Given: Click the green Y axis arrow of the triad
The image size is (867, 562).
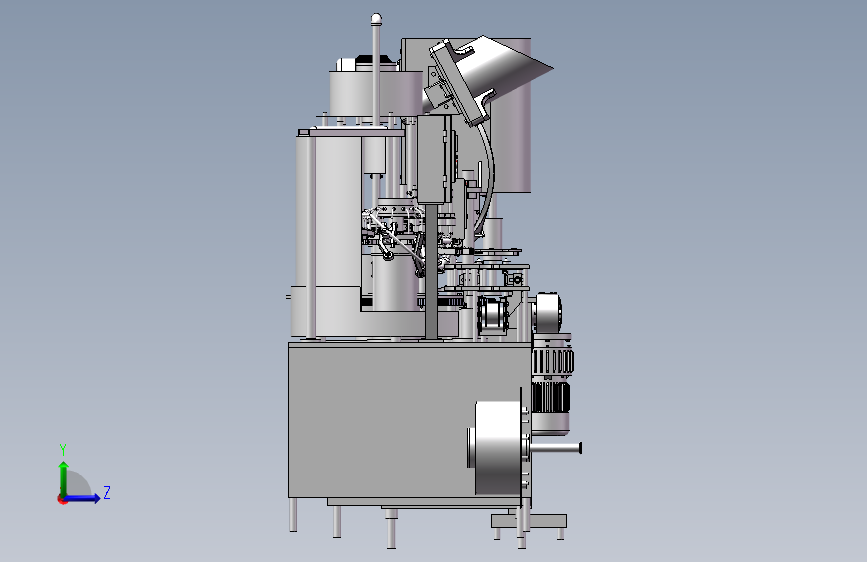Looking at the screenshot, I should [x=64, y=478].
